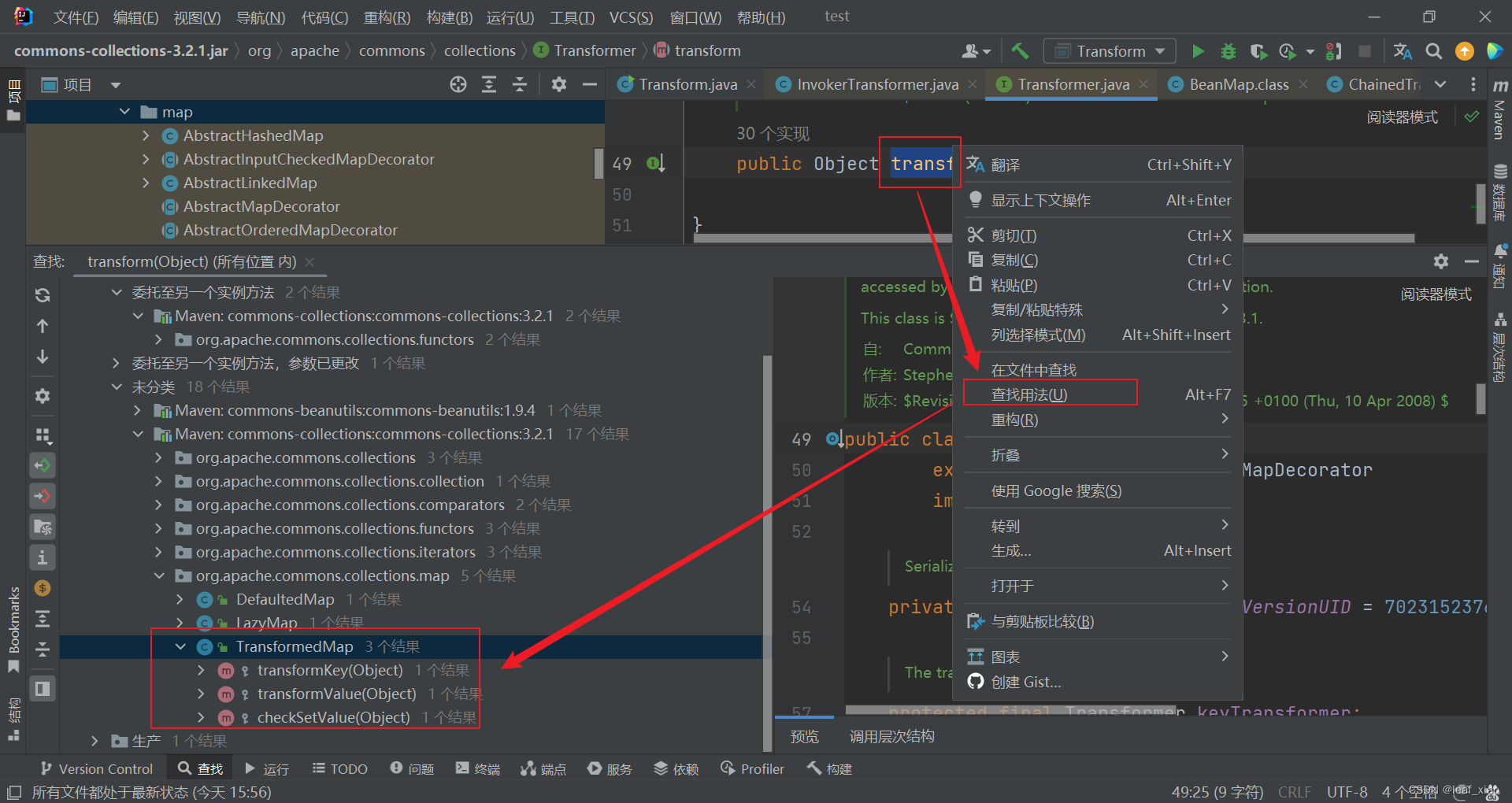This screenshot has height=803, width=1512.
Task: Collapse the TransformedMap results node
Action: tap(180, 646)
